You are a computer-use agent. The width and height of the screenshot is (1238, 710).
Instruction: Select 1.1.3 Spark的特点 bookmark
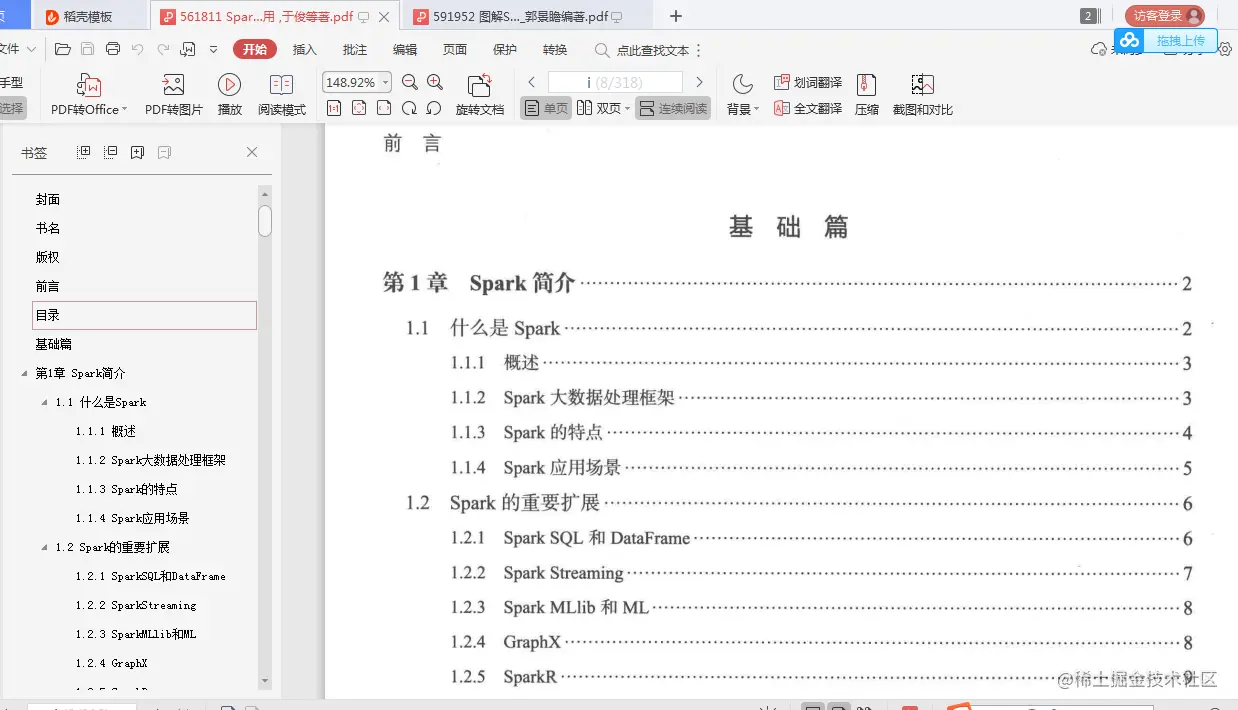[127, 489]
